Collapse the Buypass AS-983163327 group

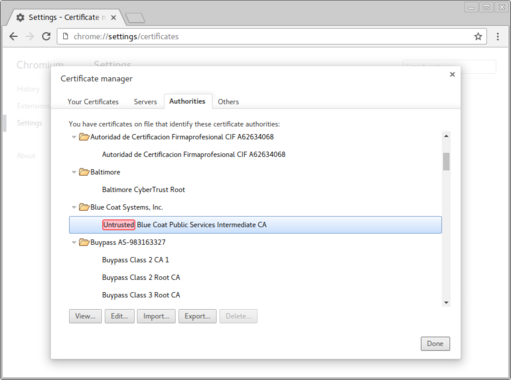point(74,242)
